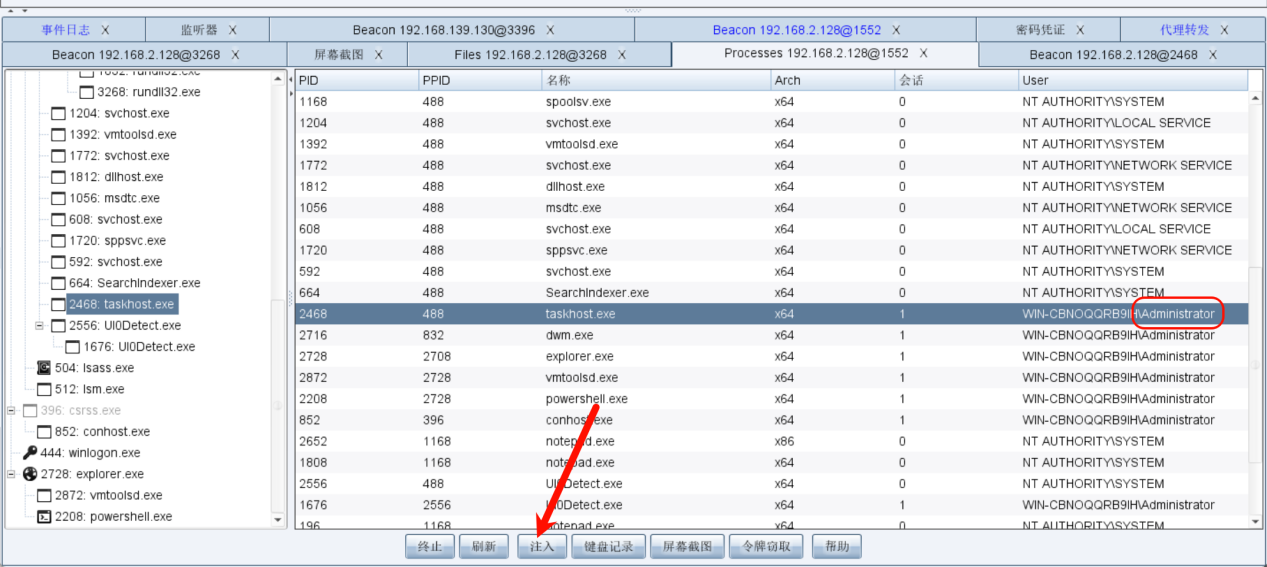Click the 令牌窃取 steal token button
Screen dimensions: 1267x567
coord(766,546)
